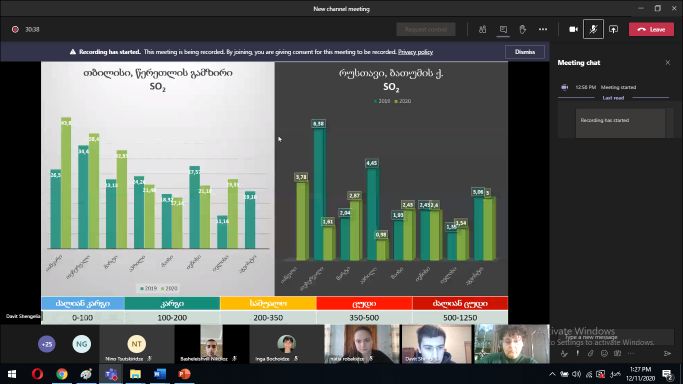Open the share content tray
The width and height of the screenshot is (683, 384).
point(613,30)
